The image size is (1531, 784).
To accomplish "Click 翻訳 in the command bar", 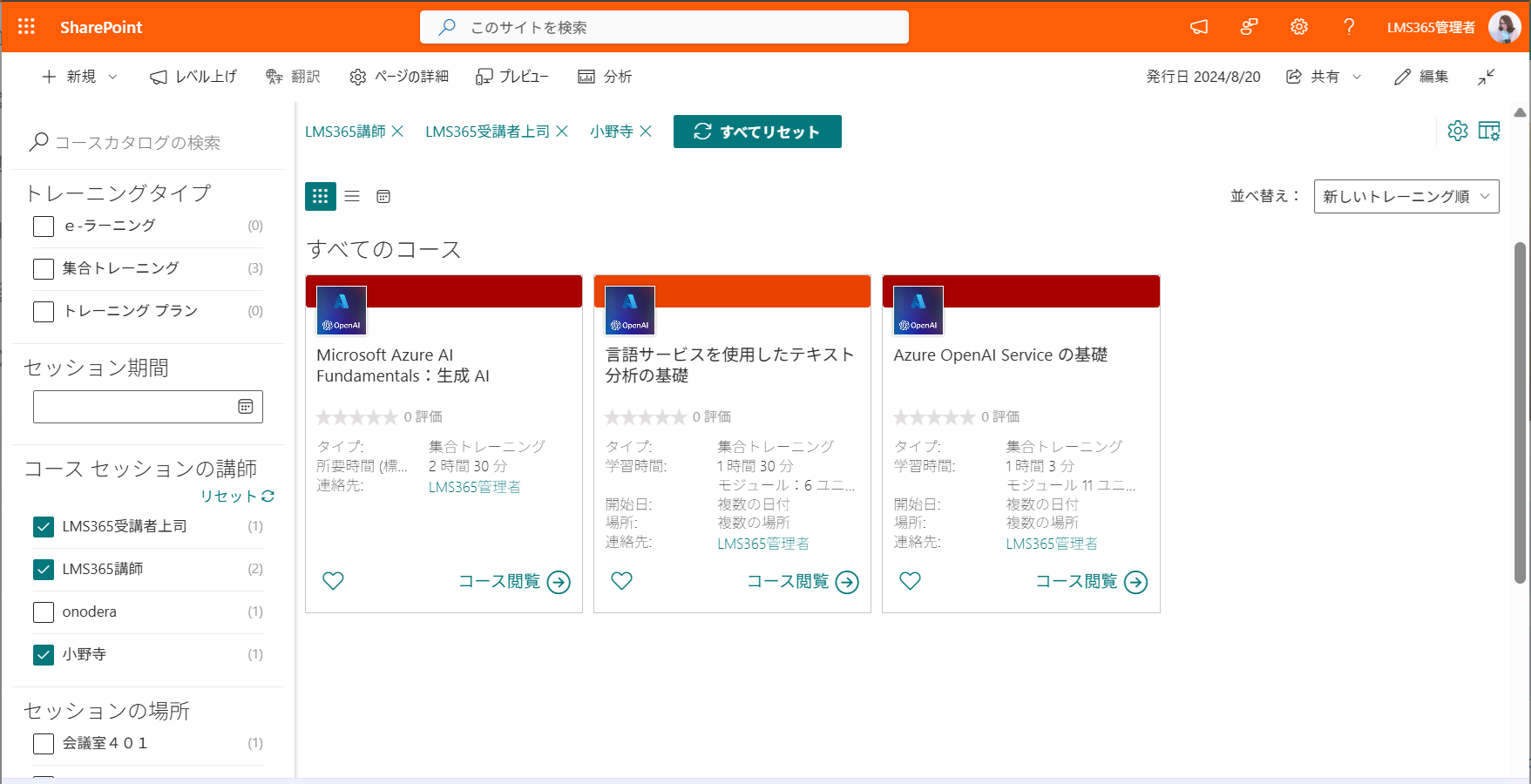I will coord(293,77).
